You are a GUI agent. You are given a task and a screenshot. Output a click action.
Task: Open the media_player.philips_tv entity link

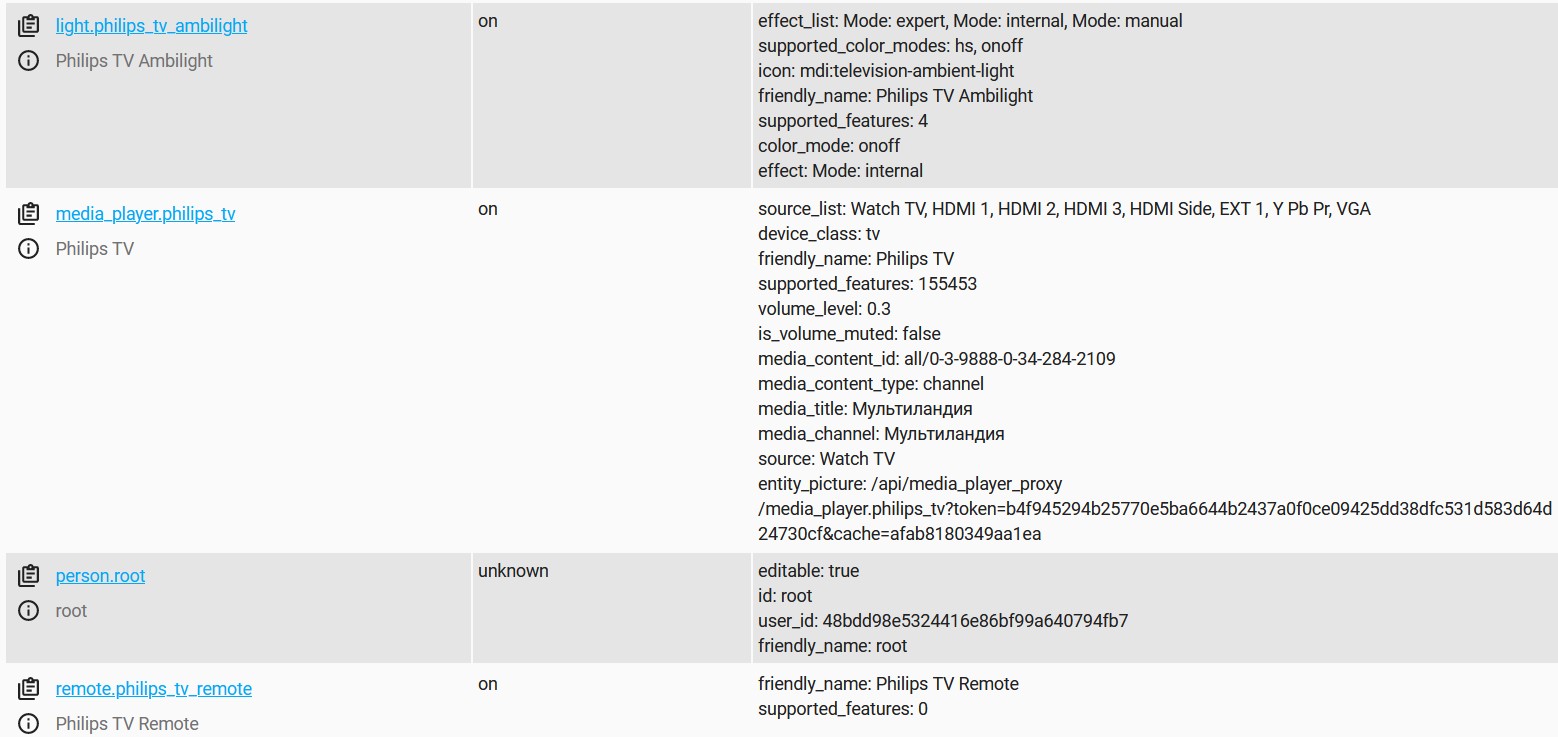(144, 213)
